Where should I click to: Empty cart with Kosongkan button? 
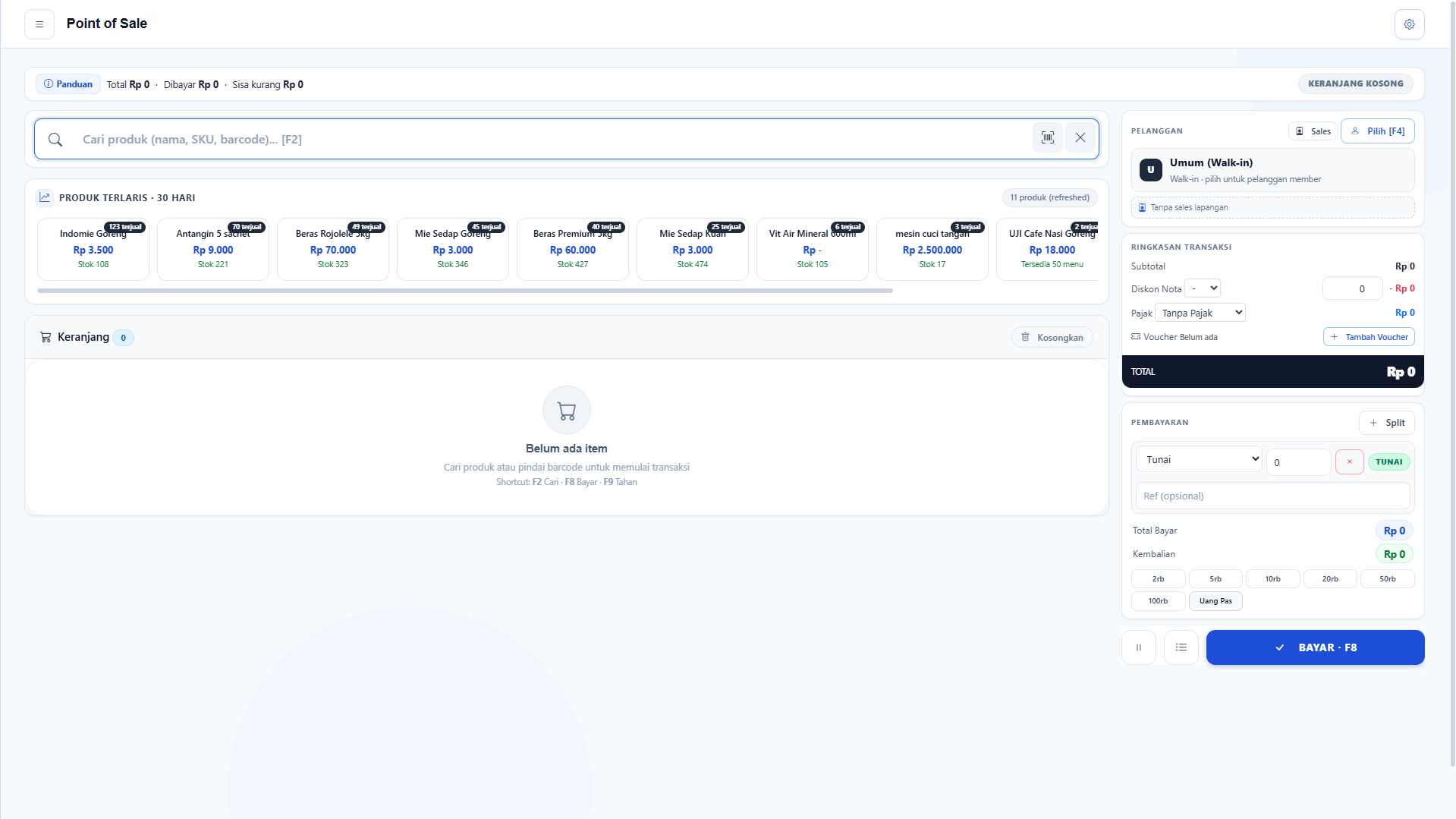tap(1052, 337)
